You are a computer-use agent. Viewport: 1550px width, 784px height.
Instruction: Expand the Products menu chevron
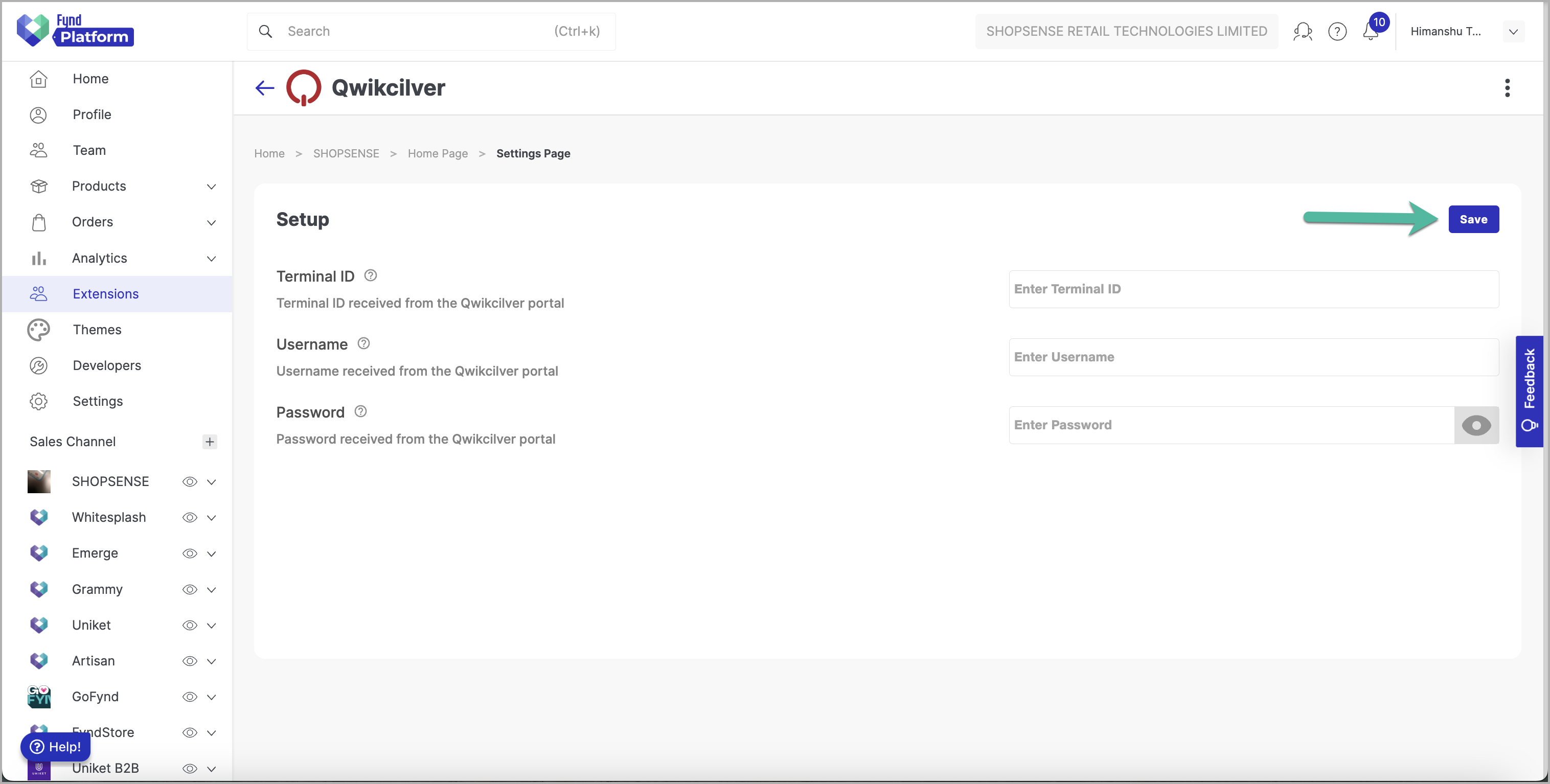point(211,187)
